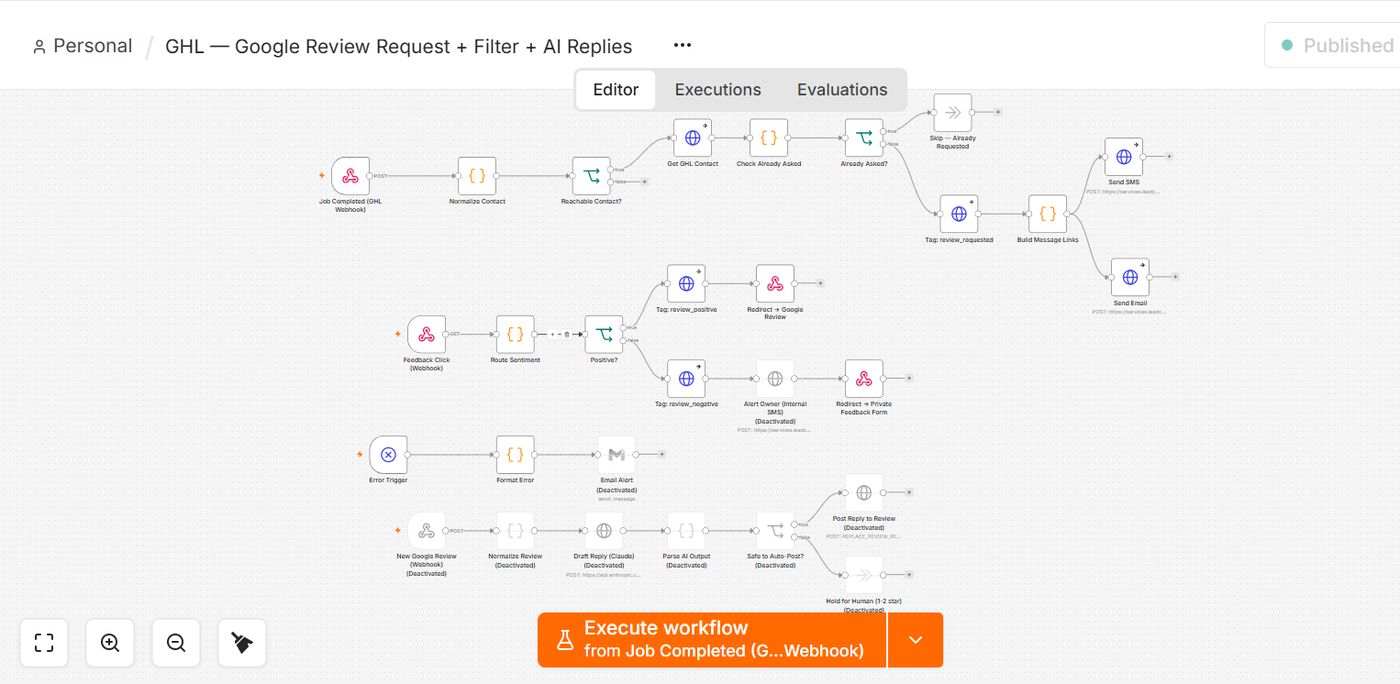
Task: Select the Job Completed (GHL Webhook) node
Action: [x=350, y=176]
